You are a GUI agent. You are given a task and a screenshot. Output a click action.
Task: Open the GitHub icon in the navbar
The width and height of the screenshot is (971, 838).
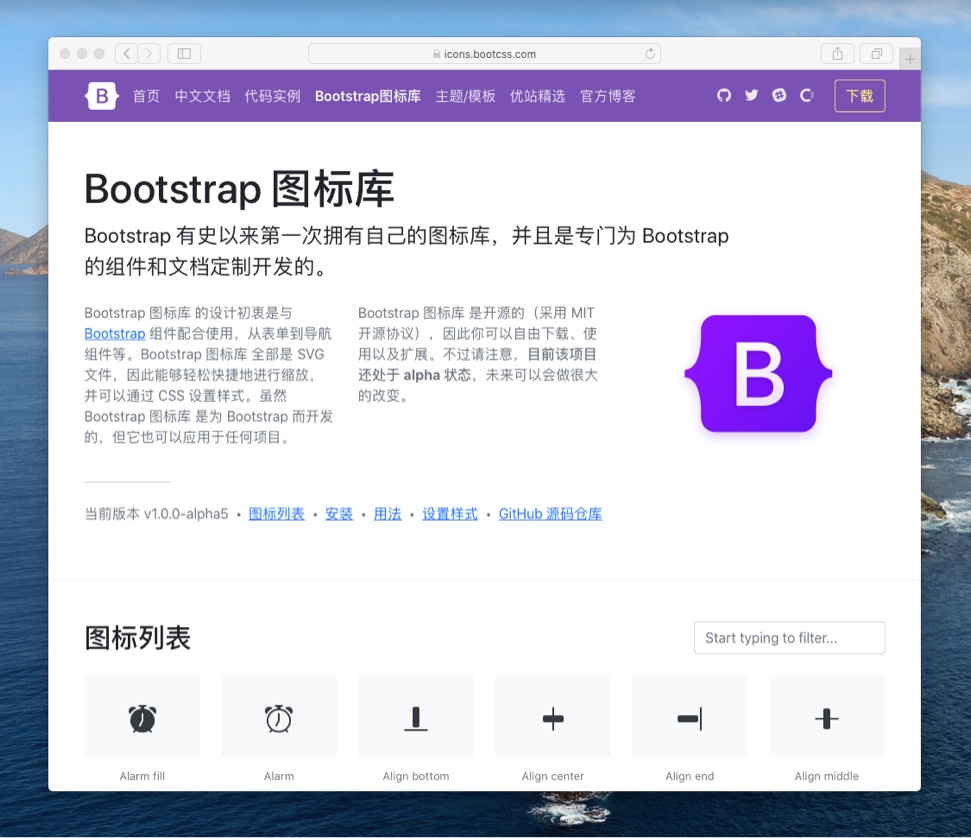point(724,95)
